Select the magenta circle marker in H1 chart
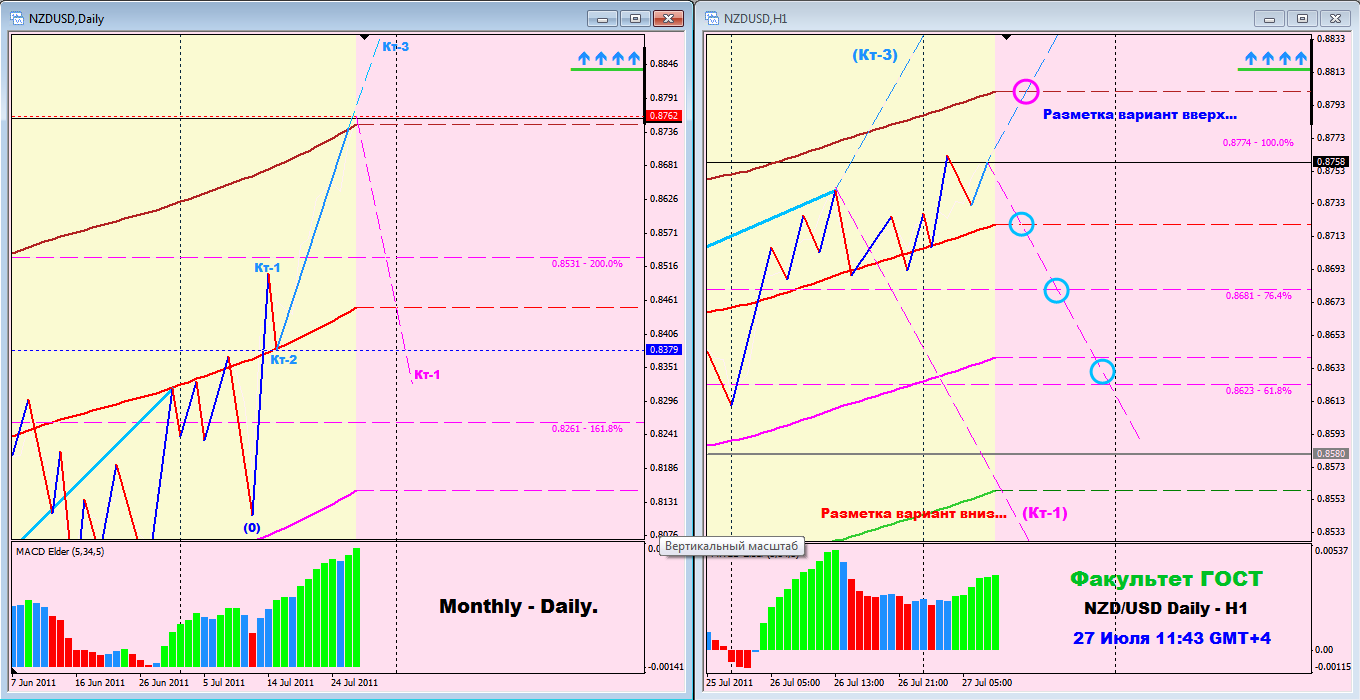Screen dimensions: 1360x700 [1026, 91]
